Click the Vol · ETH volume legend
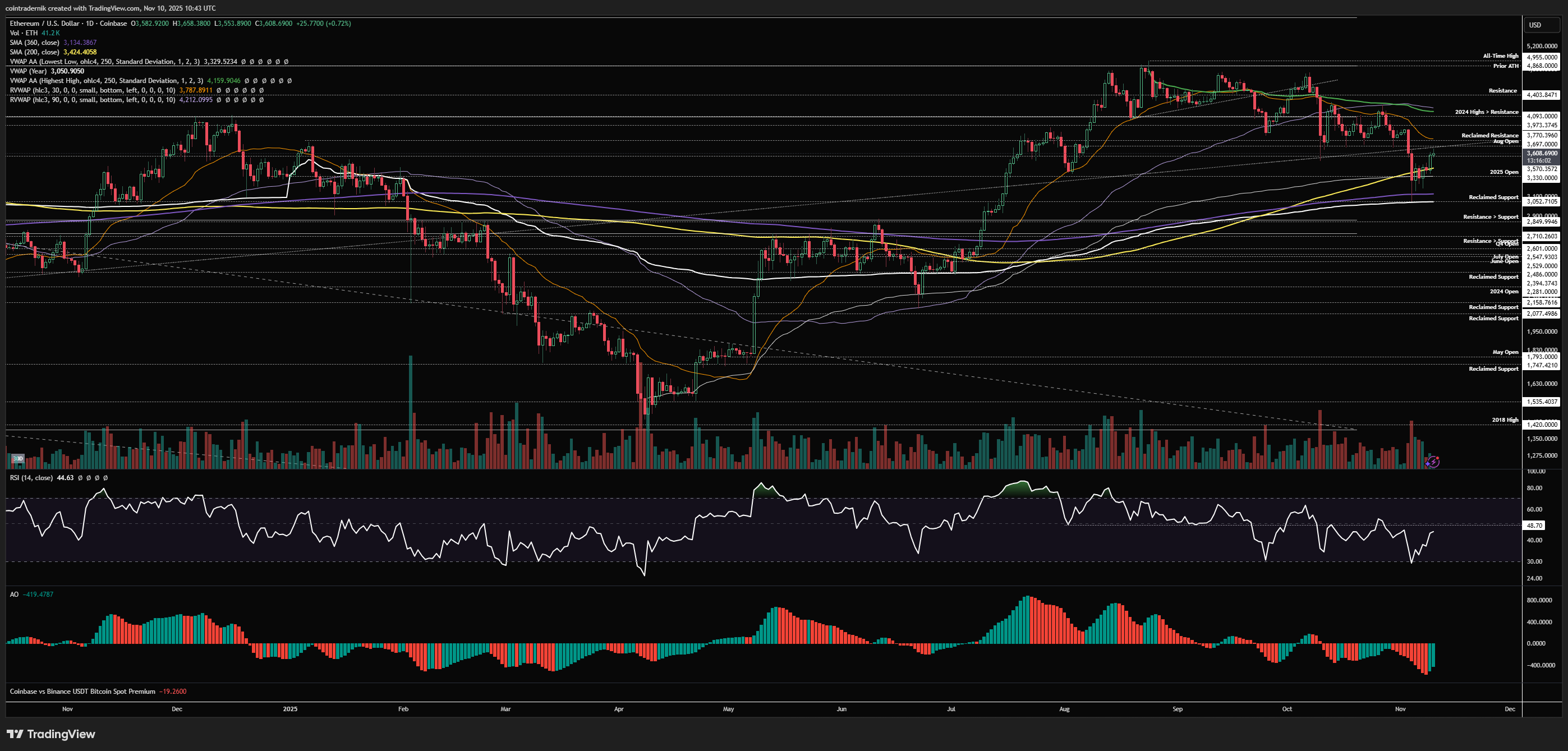This screenshot has height=751, width=1568. coord(24,33)
